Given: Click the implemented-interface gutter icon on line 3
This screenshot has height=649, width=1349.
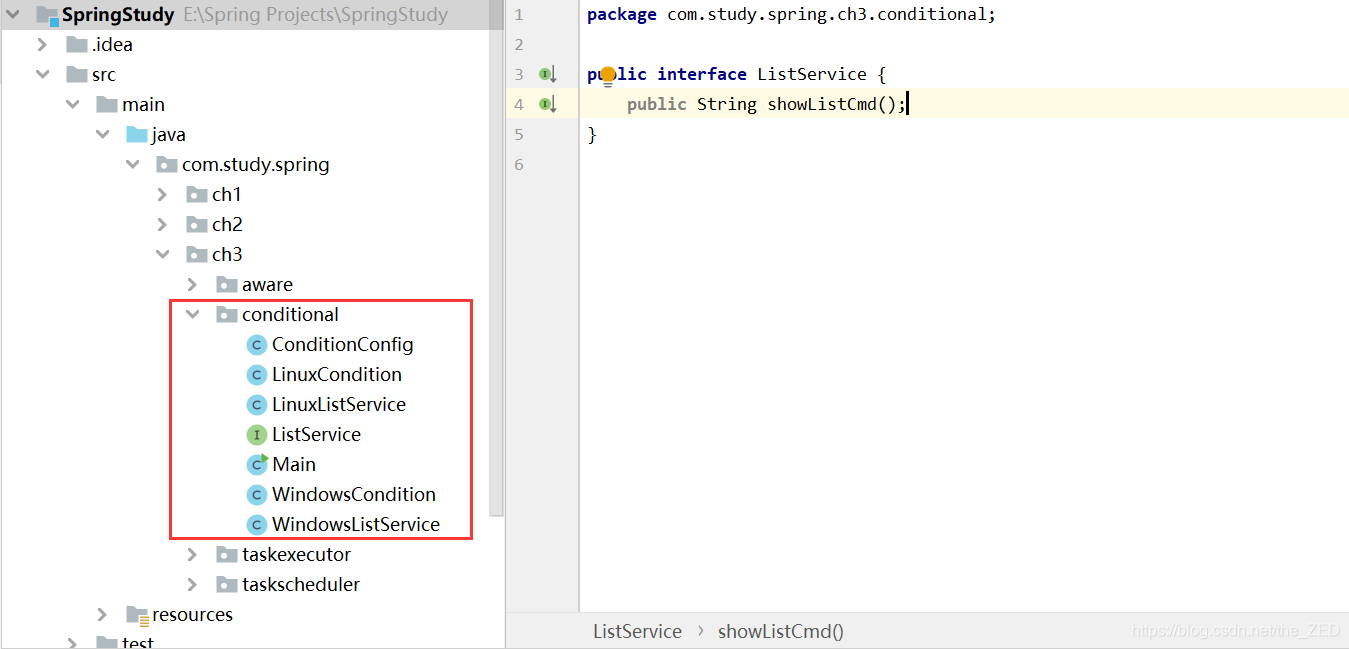Looking at the screenshot, I should coord(545,73).
